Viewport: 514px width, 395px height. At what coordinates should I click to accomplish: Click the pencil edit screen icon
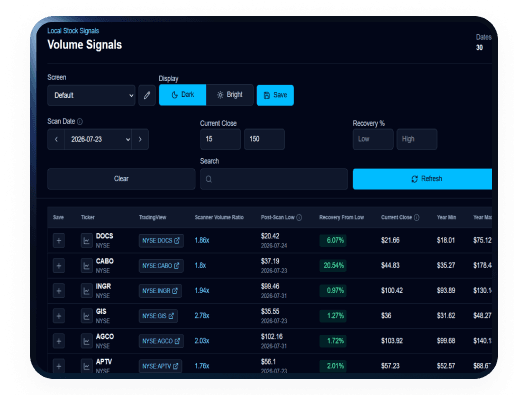tap(147, 95)
